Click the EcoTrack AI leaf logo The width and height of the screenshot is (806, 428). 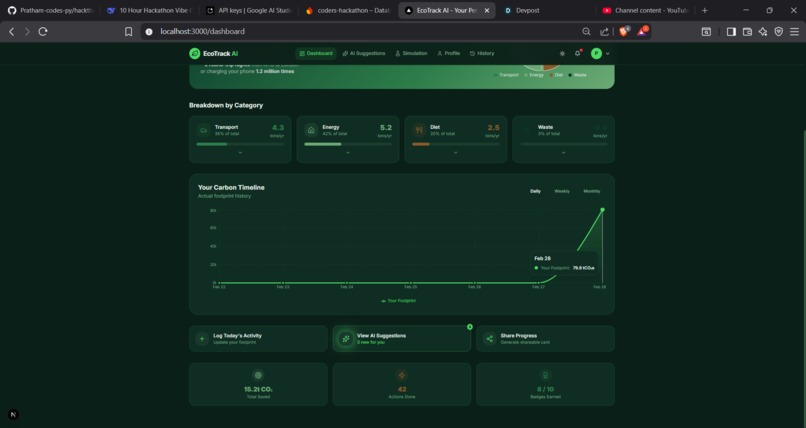194,53
